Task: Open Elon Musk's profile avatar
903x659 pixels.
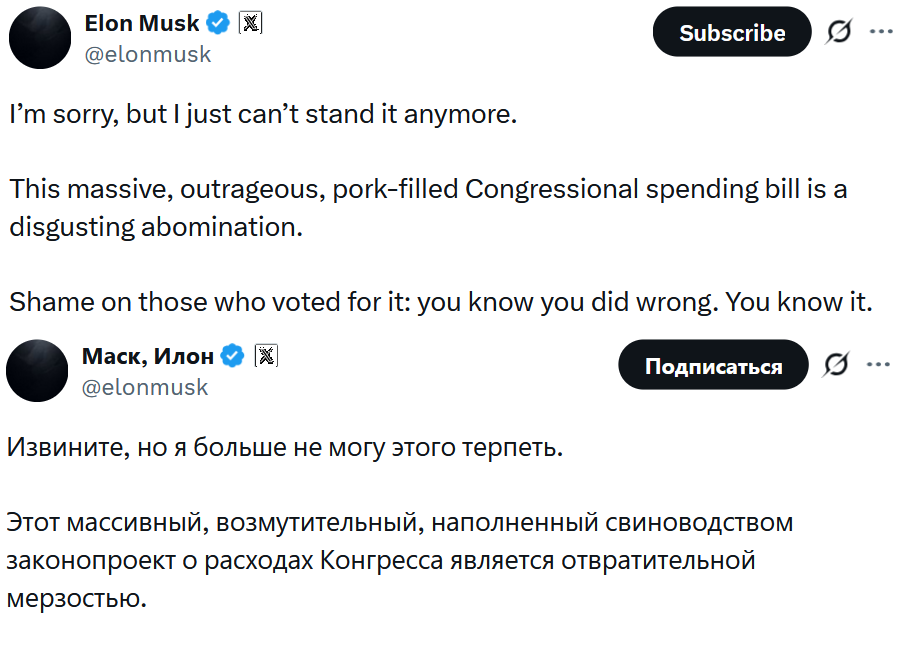Action: 40,37
